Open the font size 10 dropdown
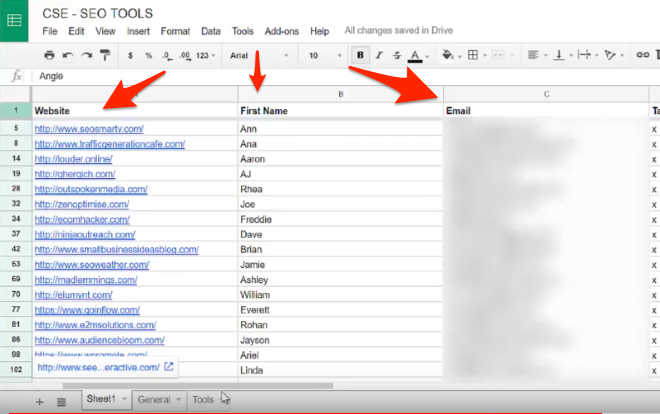The height and width of the screenshot is (414, 660). coord(322,55)
